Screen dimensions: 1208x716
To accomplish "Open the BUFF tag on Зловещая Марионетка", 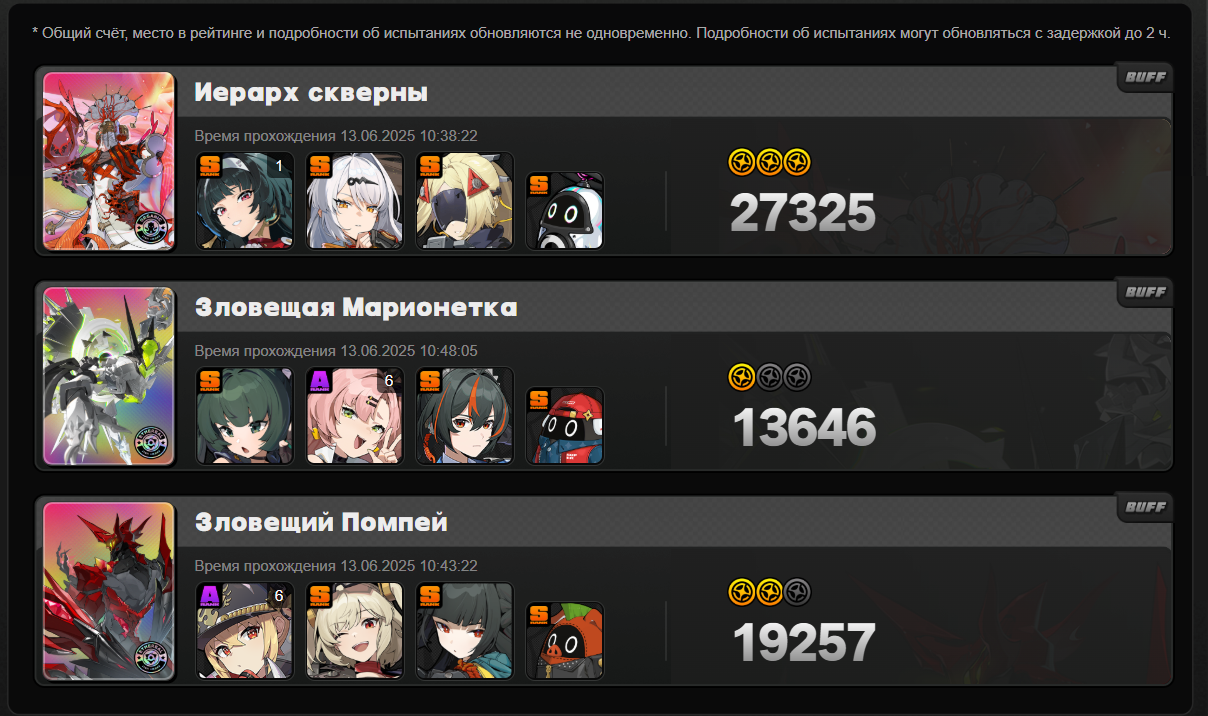I will point(1145,292).
